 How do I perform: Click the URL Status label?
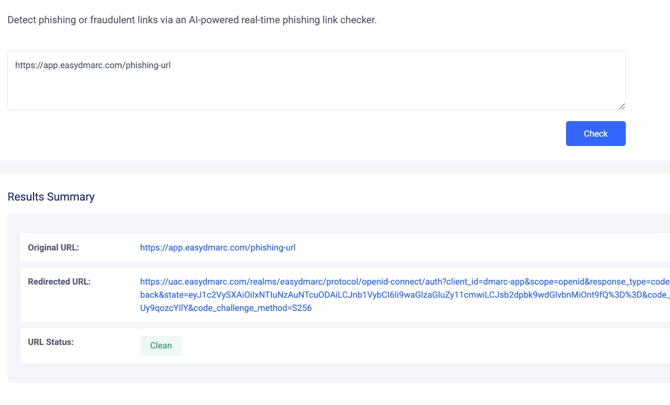(x=50, y=342)
